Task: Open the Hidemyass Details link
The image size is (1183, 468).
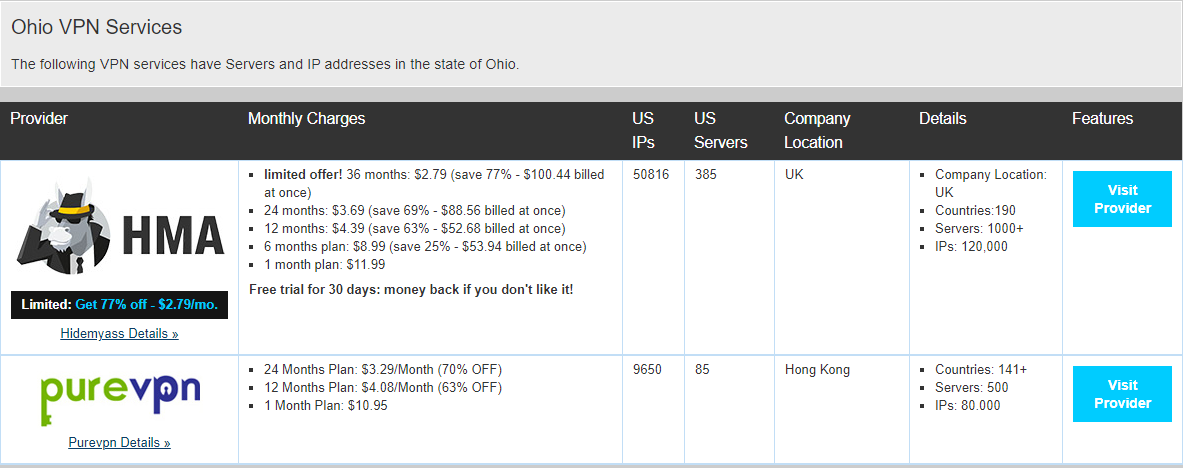Action: pos(119,333)
